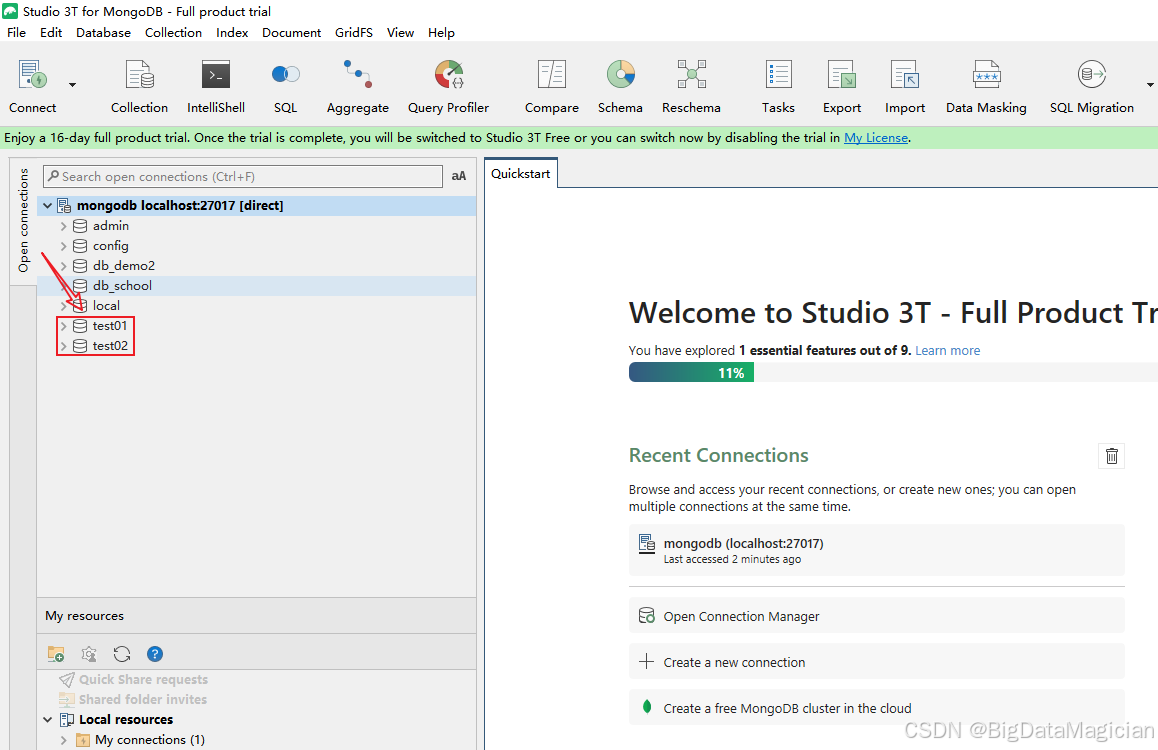Open the GridFS menu
Viewport: 1158px width, 750px height.
[354, 32]
